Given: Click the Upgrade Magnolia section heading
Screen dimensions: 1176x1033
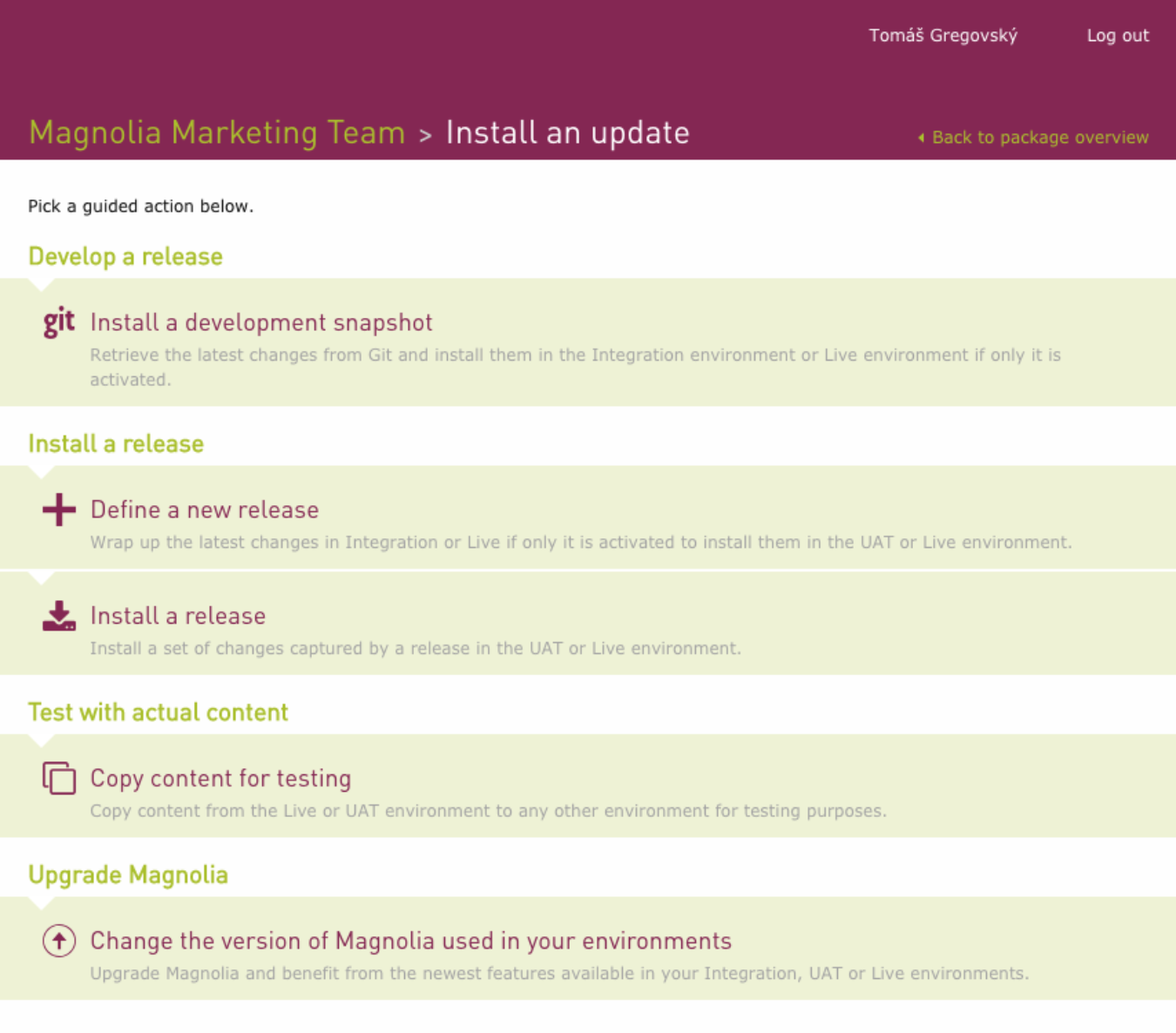Looking at the screenshot, I should coord(128,874).
